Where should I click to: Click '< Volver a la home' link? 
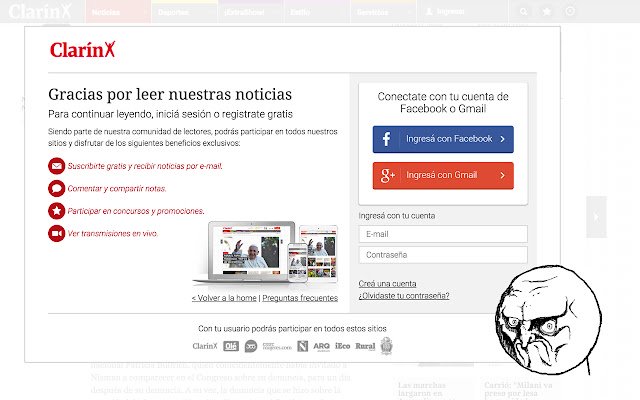[224, 298]
